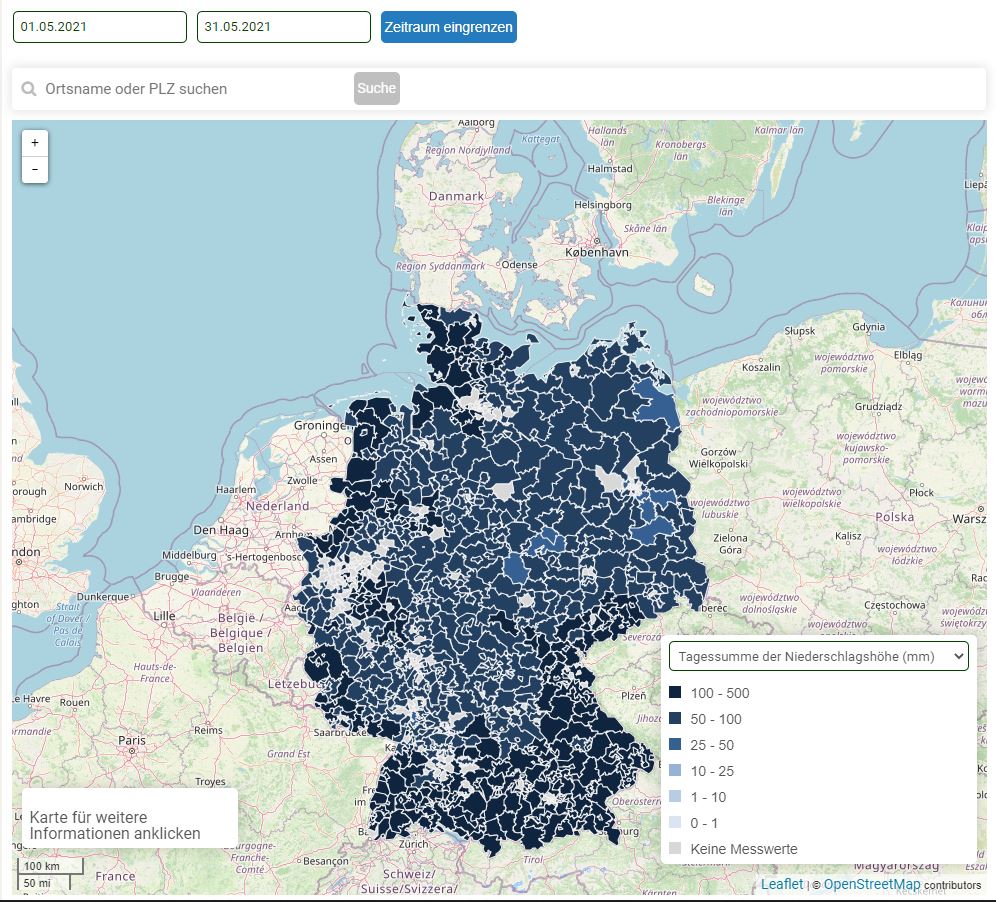Click the 100 - 500 legend color swatch

(675, 693)
